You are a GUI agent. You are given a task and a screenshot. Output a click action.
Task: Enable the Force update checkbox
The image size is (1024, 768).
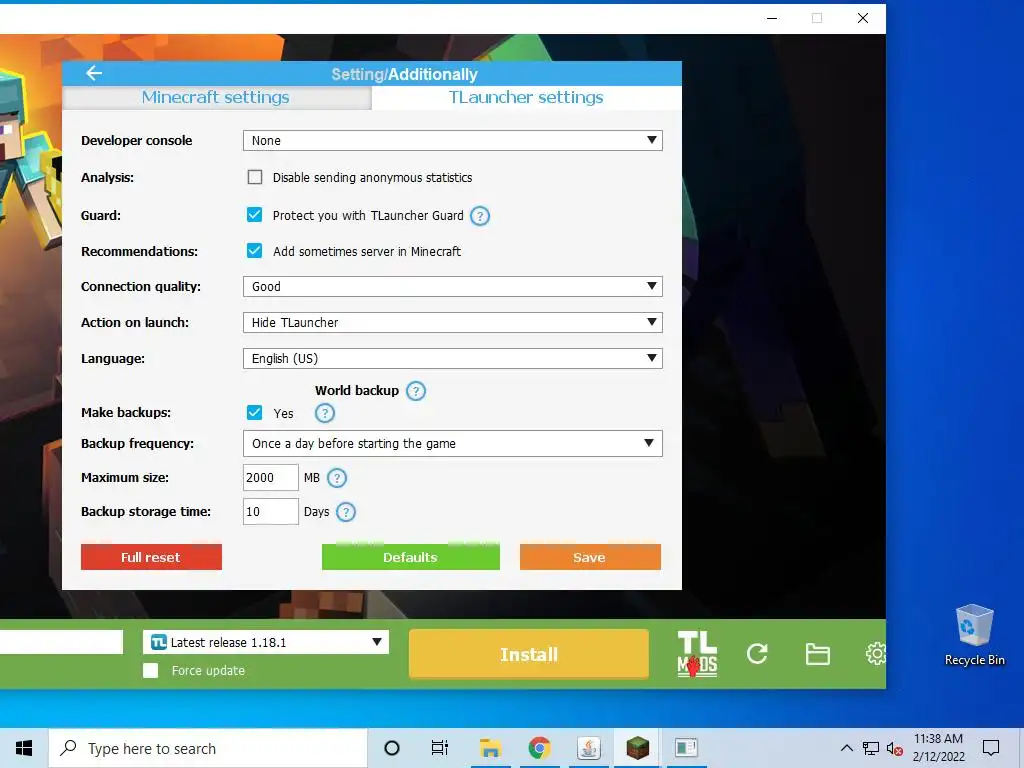click(151, 671)
